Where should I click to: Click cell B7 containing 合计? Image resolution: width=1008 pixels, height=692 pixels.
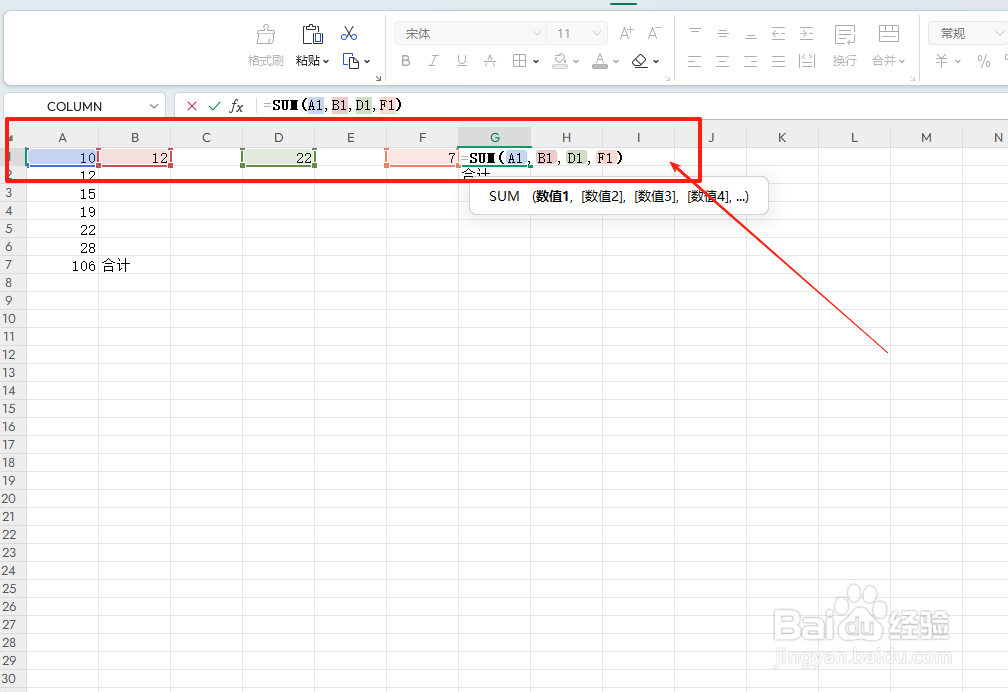(x=134, y=265)
